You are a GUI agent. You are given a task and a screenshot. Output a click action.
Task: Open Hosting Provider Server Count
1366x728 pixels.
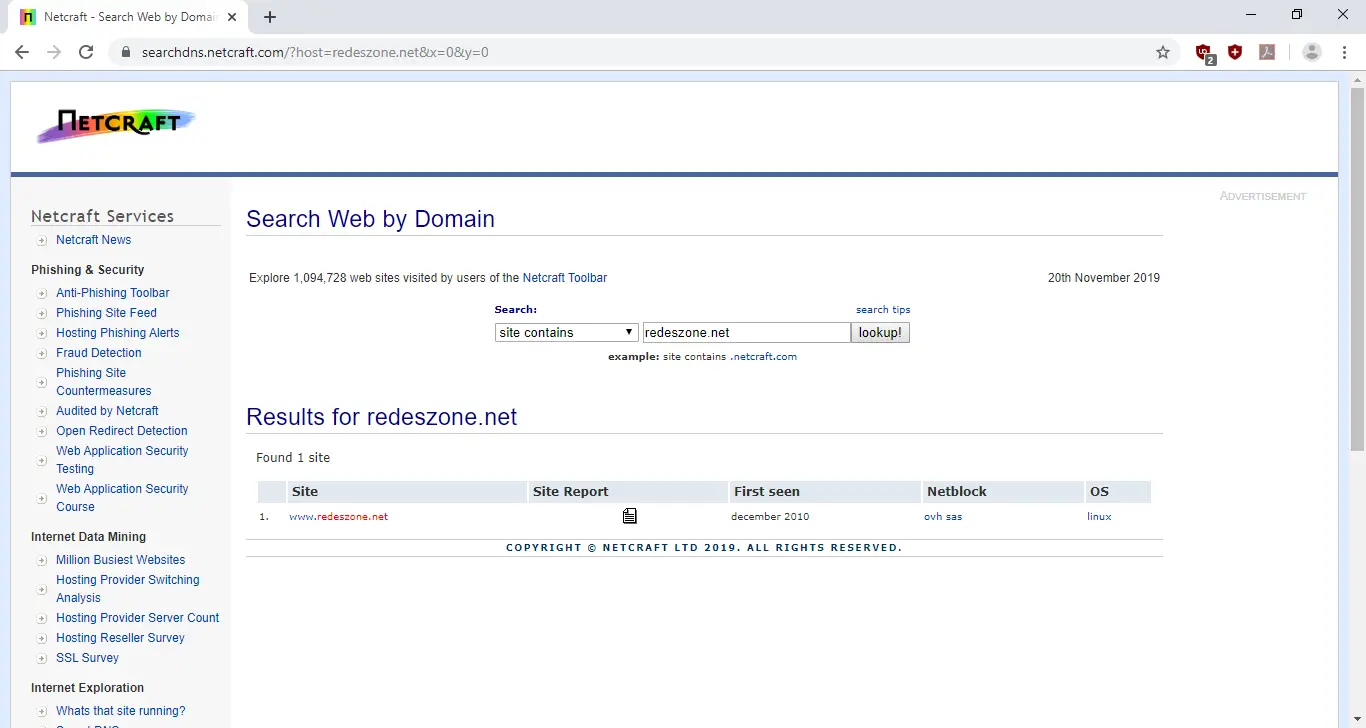tap(137, 618)
